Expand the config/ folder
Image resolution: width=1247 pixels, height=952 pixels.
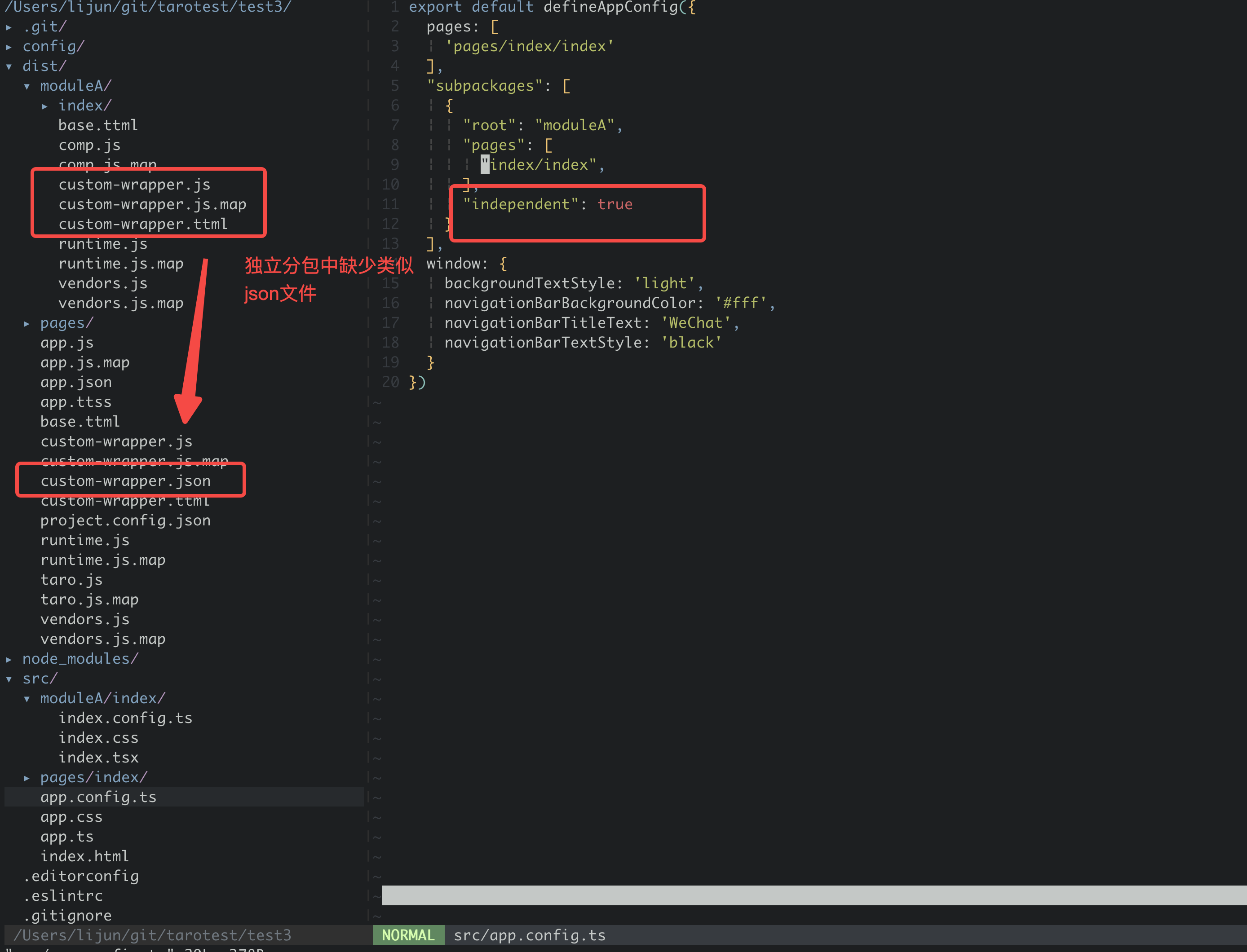click(53, 46)
